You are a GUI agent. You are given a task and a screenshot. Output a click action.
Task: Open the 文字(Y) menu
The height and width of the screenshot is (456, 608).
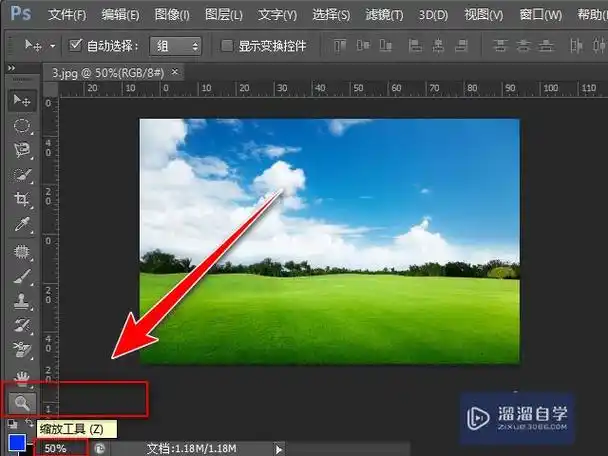click(277, 15)
